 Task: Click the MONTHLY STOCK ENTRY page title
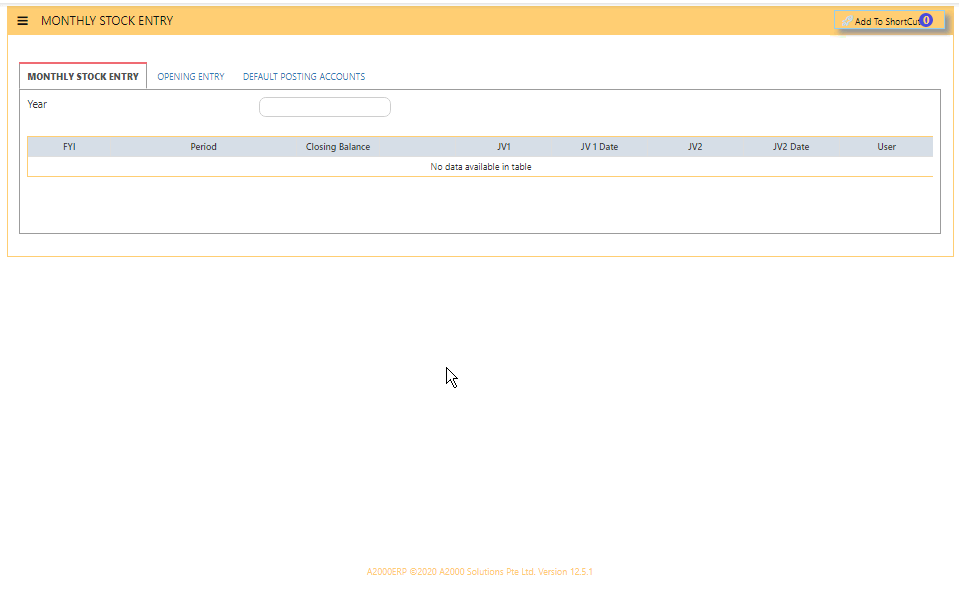pyautogui.click(x=107, y=21)
